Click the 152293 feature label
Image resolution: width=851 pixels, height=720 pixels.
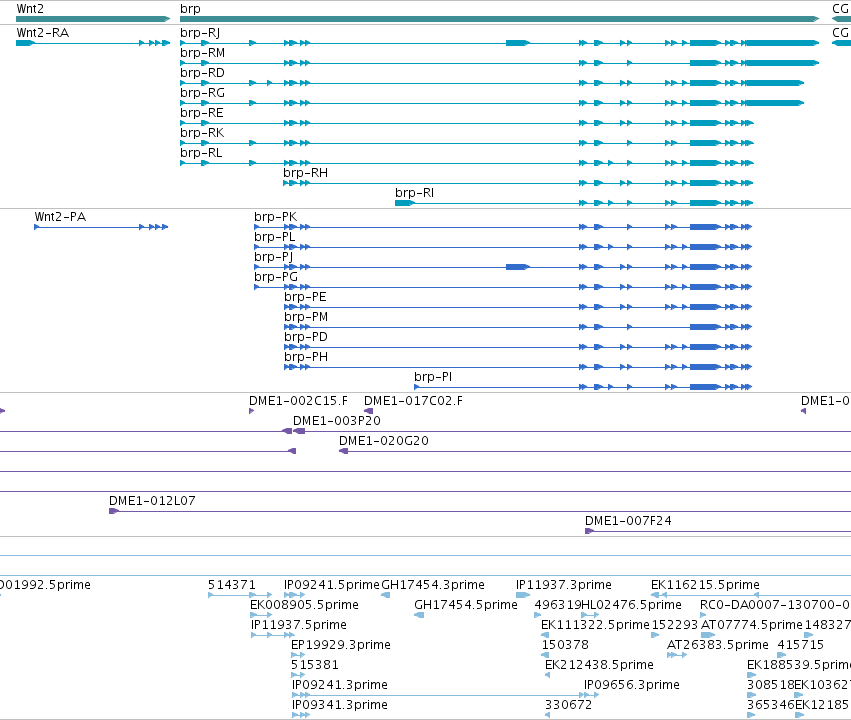click(675, 625)
